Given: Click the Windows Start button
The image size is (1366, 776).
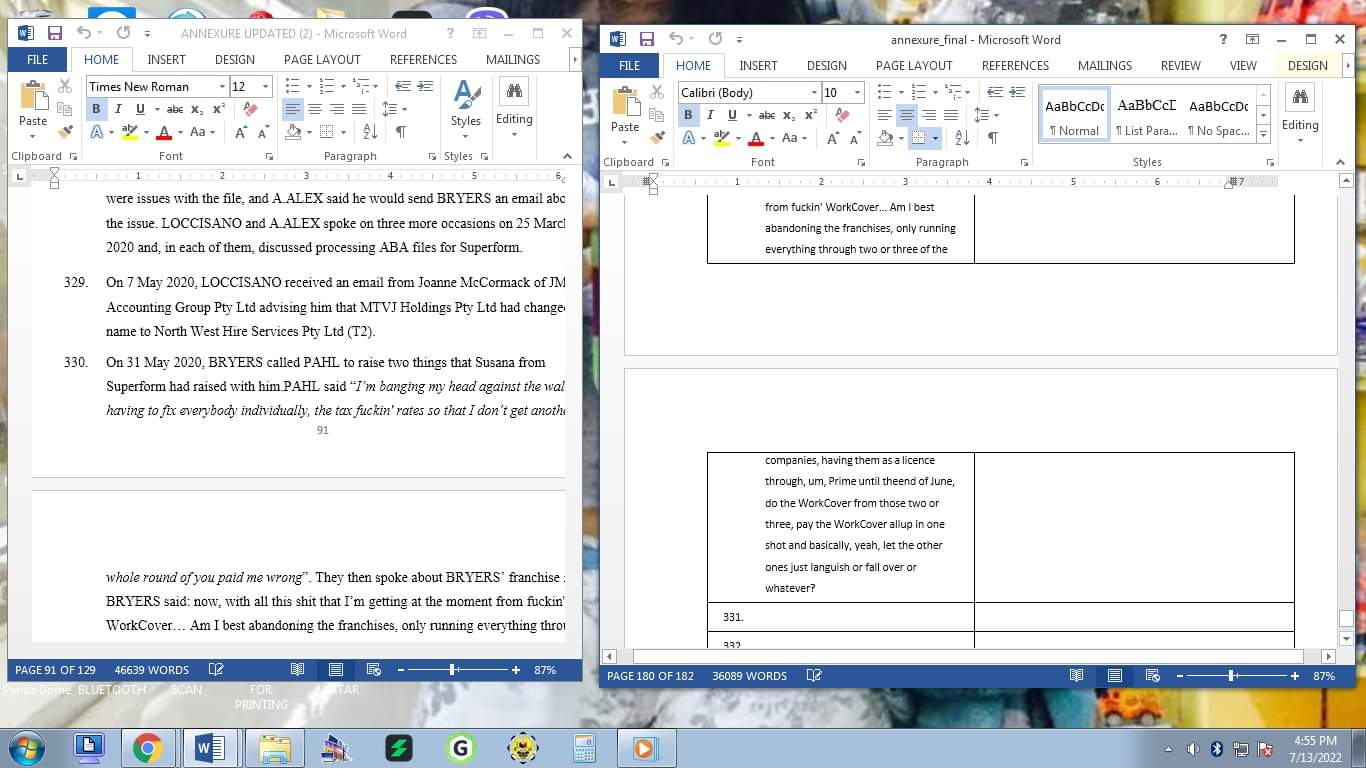Looking at the screenshot, I should tap(25, 748).
